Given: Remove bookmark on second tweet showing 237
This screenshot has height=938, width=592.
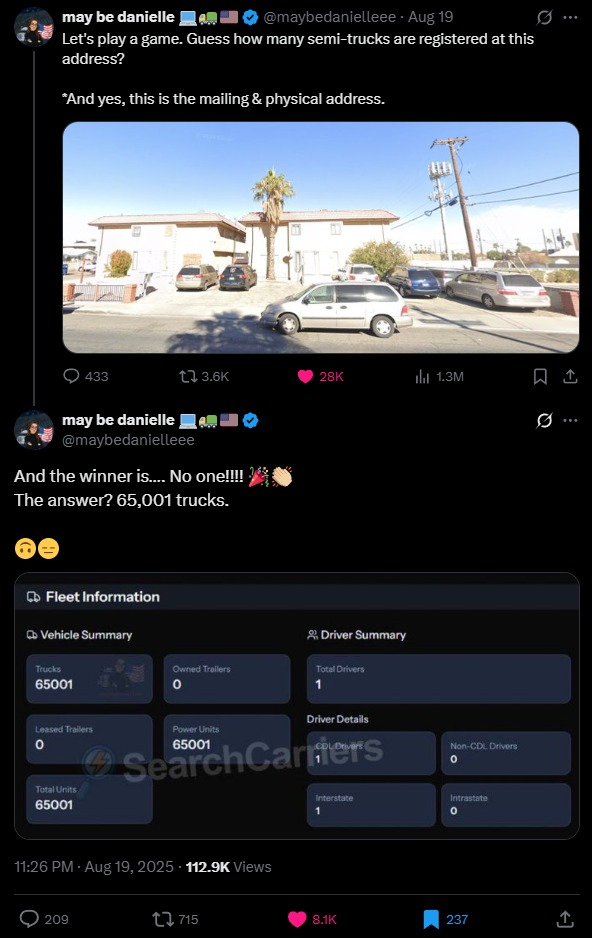Looking at the screenshot, I should [x=431, y=919].
